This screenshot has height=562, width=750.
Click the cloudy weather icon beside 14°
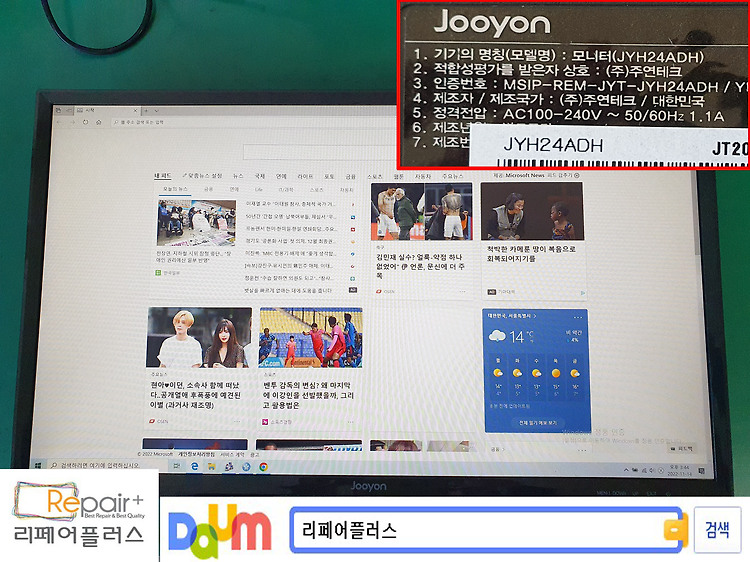[x=497, y=336]
